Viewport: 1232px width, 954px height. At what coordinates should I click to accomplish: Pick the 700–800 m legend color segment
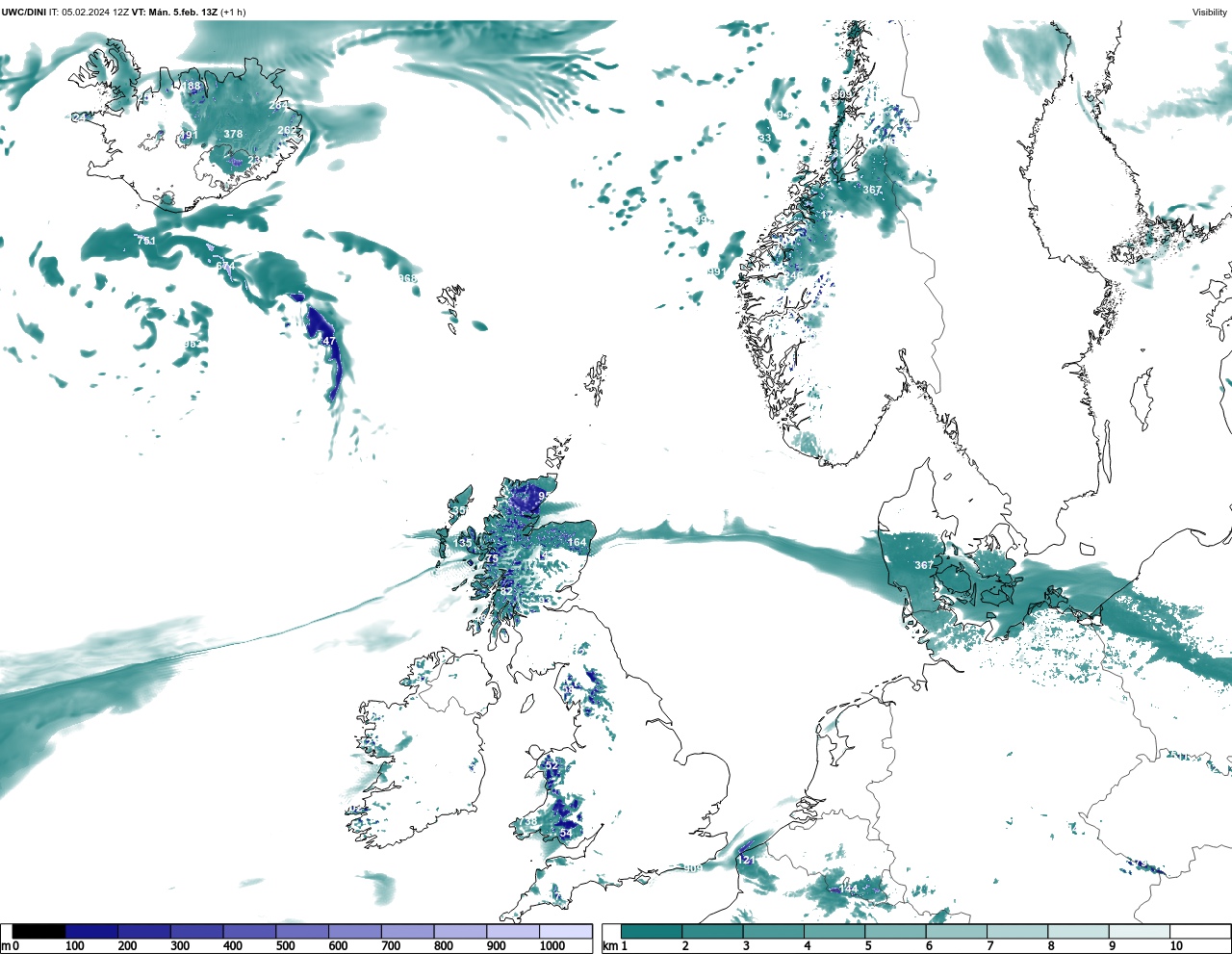[x=408, y=932]
